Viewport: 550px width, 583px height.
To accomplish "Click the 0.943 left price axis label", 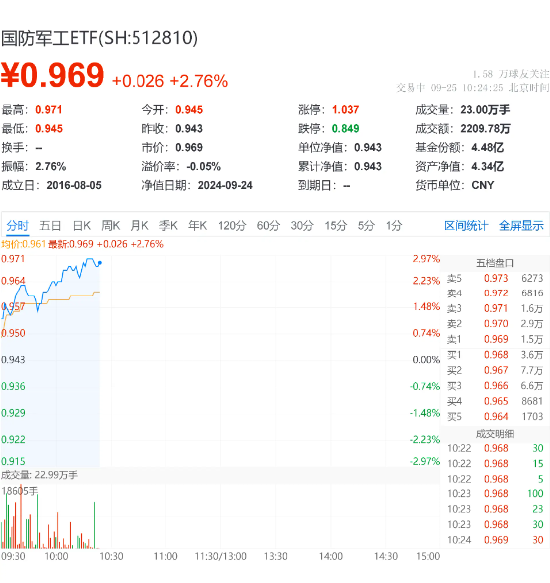I will click(13, 360).
